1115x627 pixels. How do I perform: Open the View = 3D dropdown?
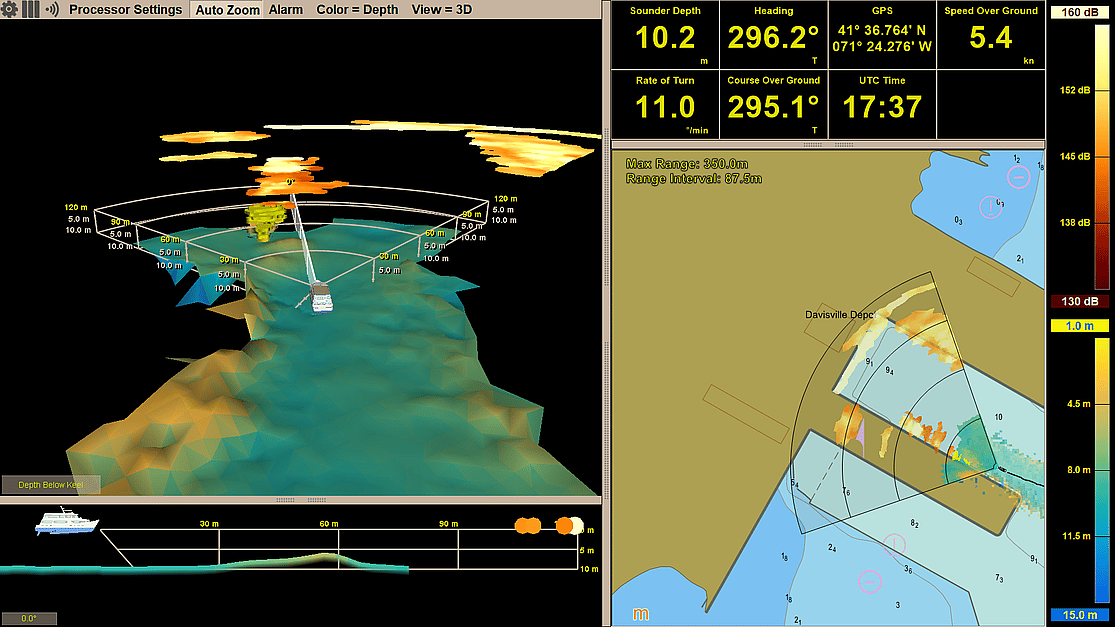pyautogui.click(x=442, y=10)
